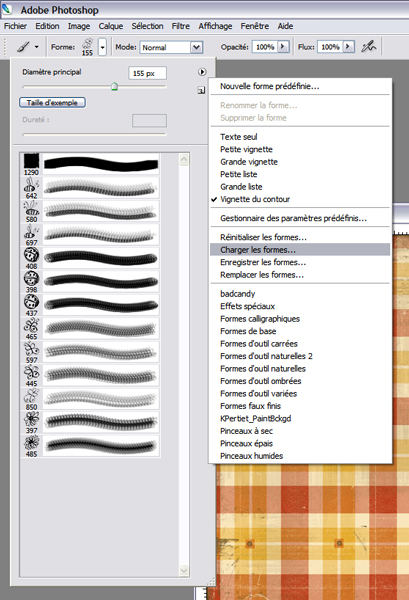Select the ladybug brush preset 408
The height and width of the screenshot is (600, 409).
(90, 258)
